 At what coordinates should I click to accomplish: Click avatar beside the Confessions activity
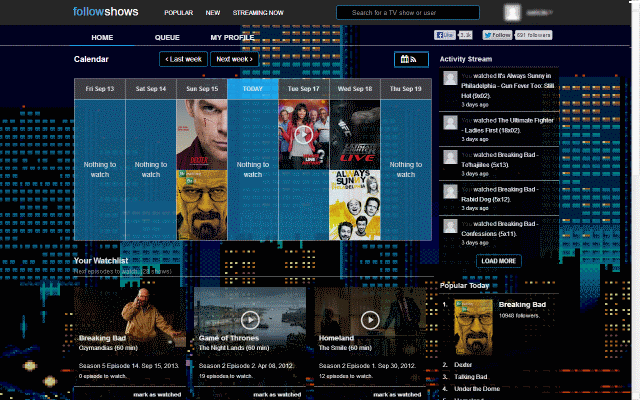(x=451, y=226)
